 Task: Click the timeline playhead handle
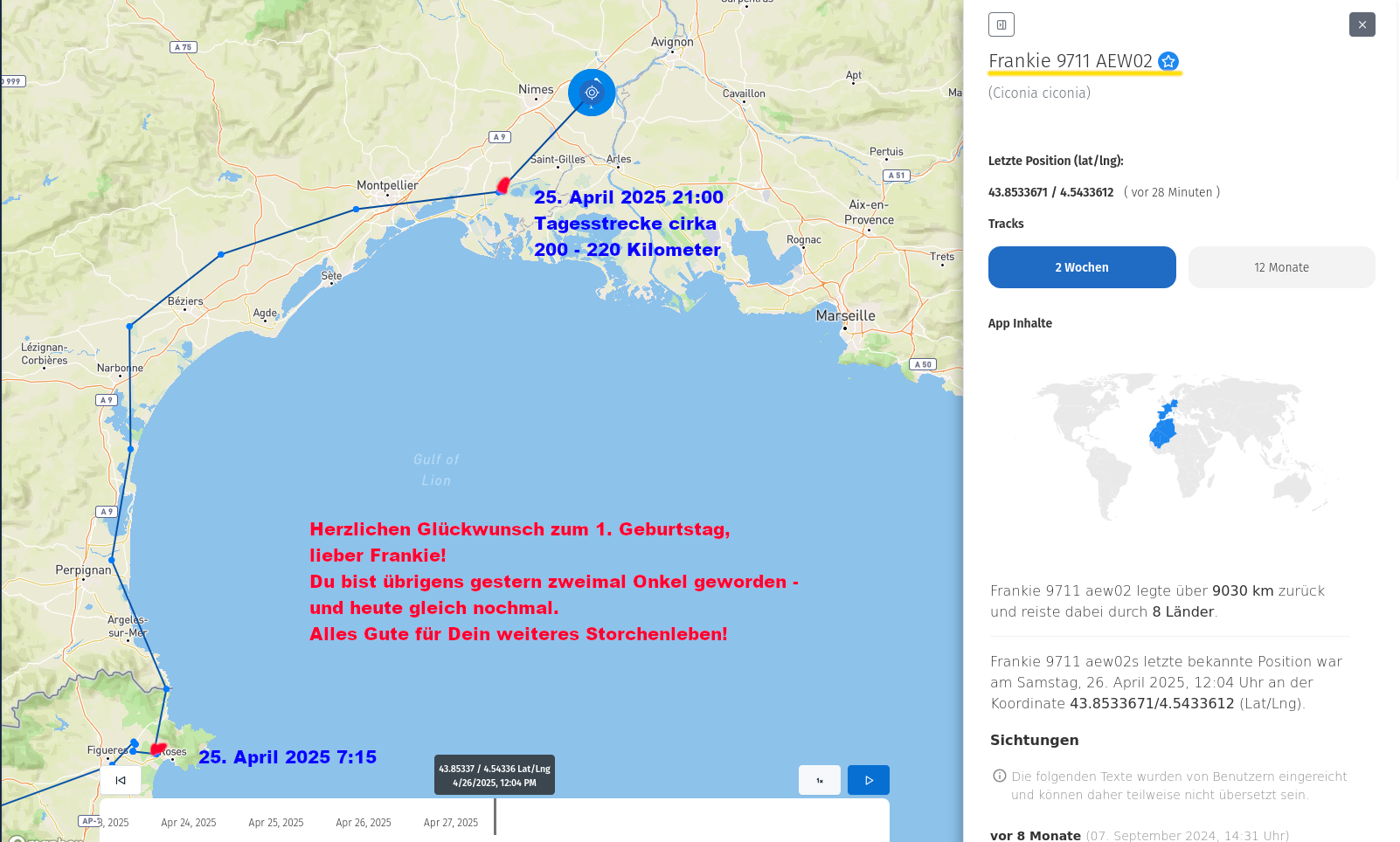point(495,818)
